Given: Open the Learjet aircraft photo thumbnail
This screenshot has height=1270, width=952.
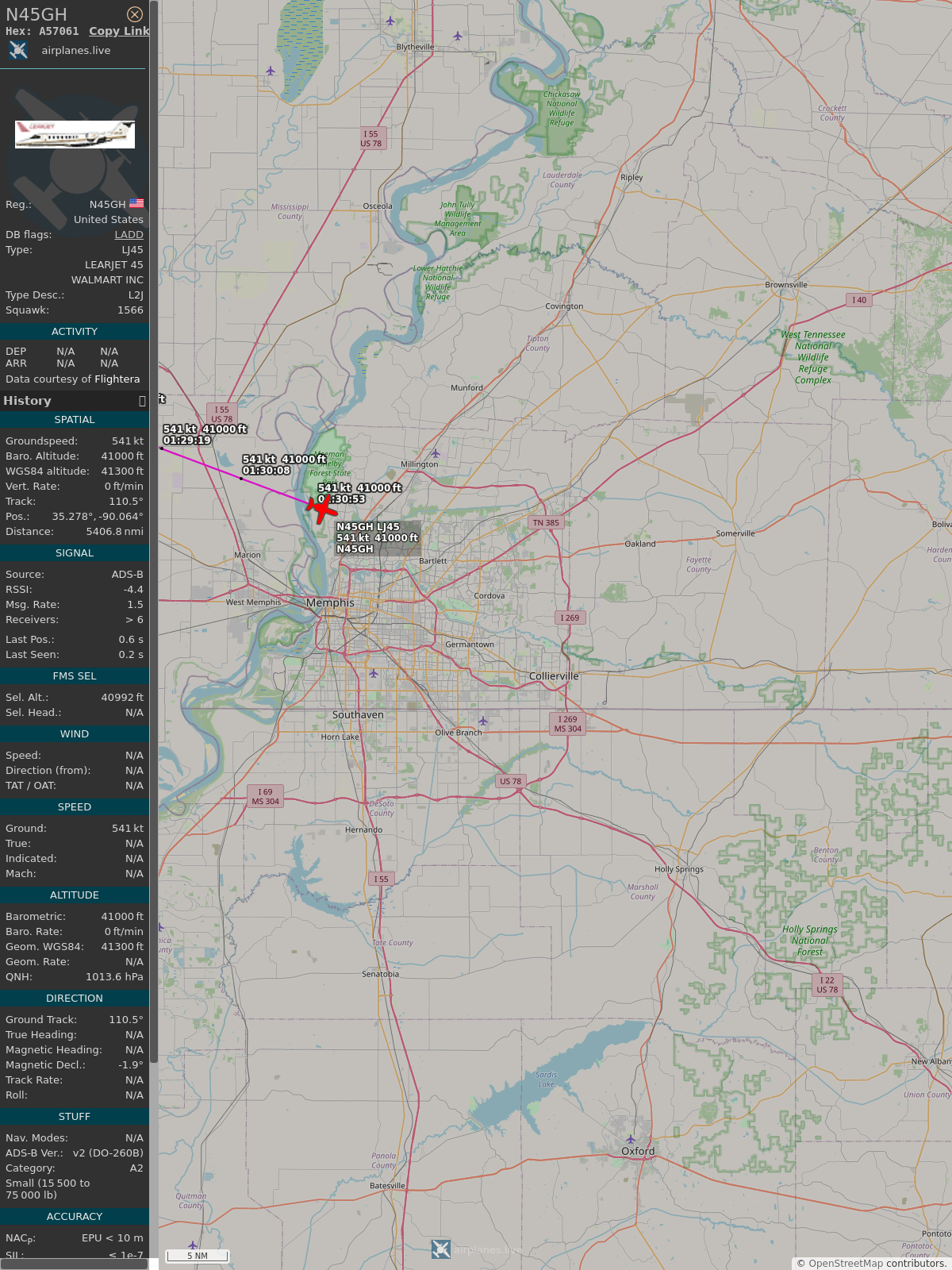Looking at the screenshot, I should click(x=75, y=134).
